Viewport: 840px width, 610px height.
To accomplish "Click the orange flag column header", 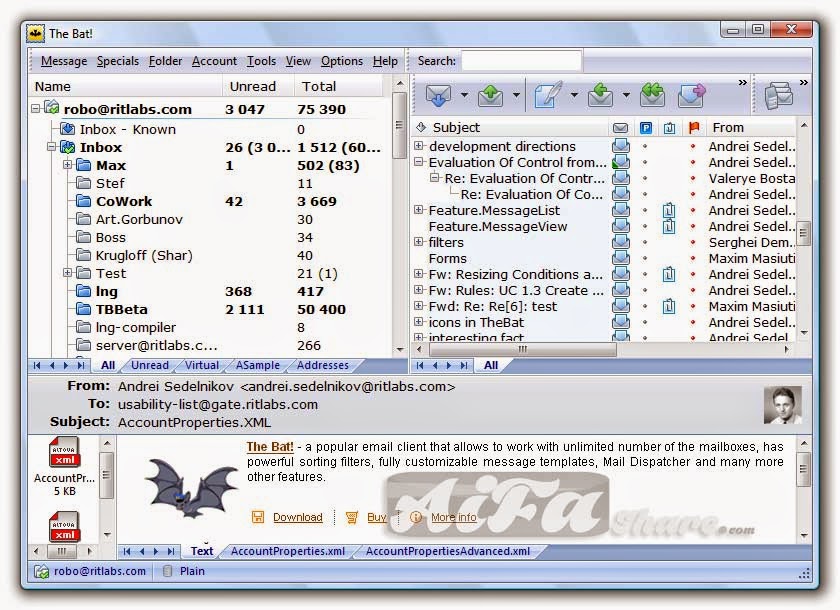I will coord(694,127).
